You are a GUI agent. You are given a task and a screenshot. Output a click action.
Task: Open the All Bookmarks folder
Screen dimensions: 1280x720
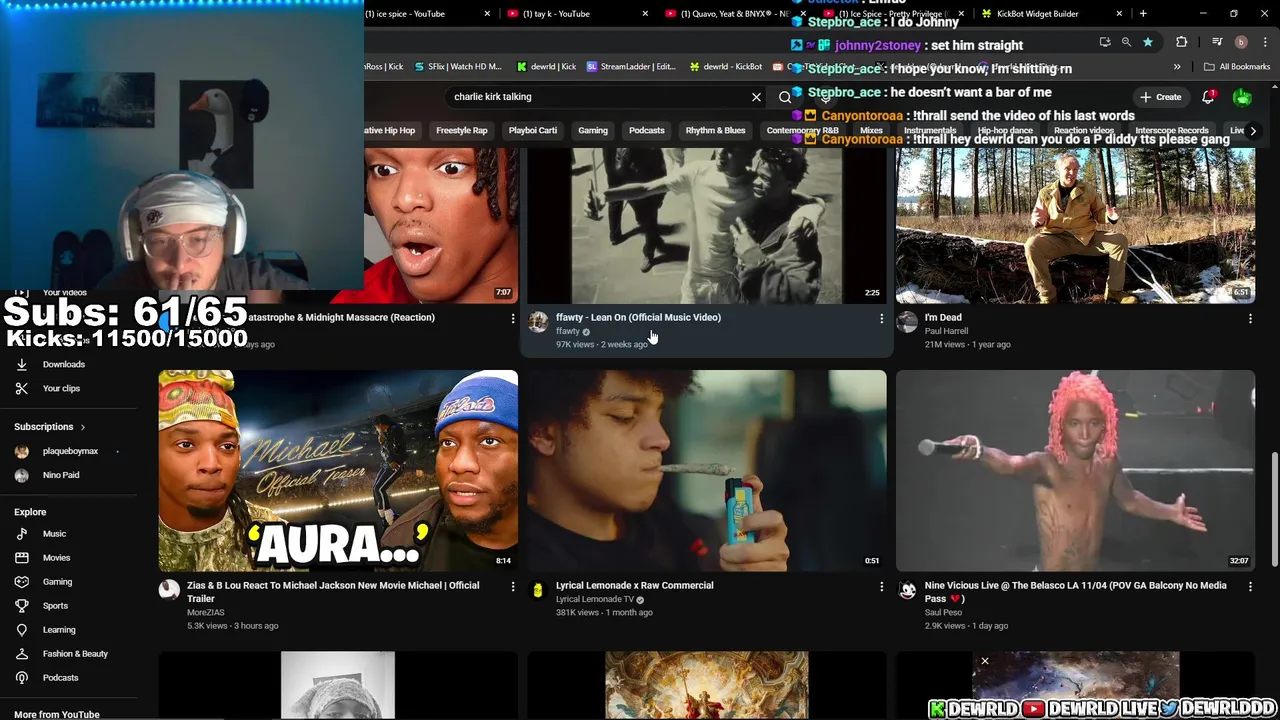point(1237,67)
